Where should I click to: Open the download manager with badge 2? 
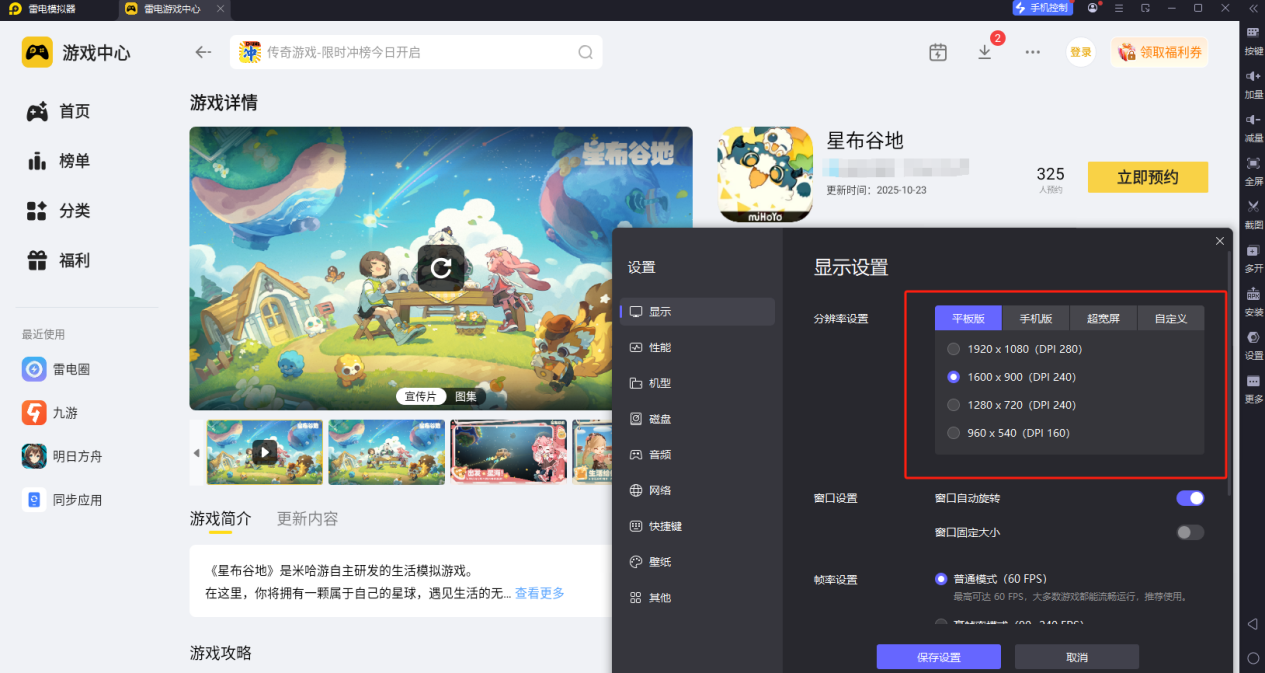(x=985, y=51)
